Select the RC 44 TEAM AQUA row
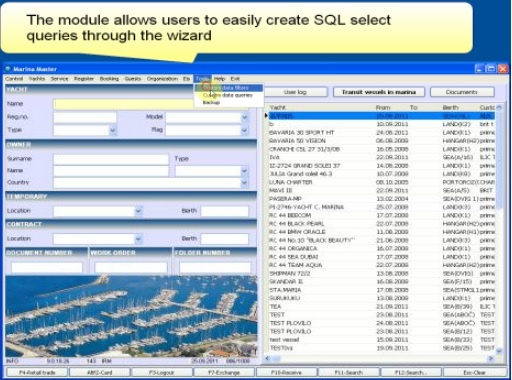The width and height of the screenshot is (512, 380). coord(382,265)
